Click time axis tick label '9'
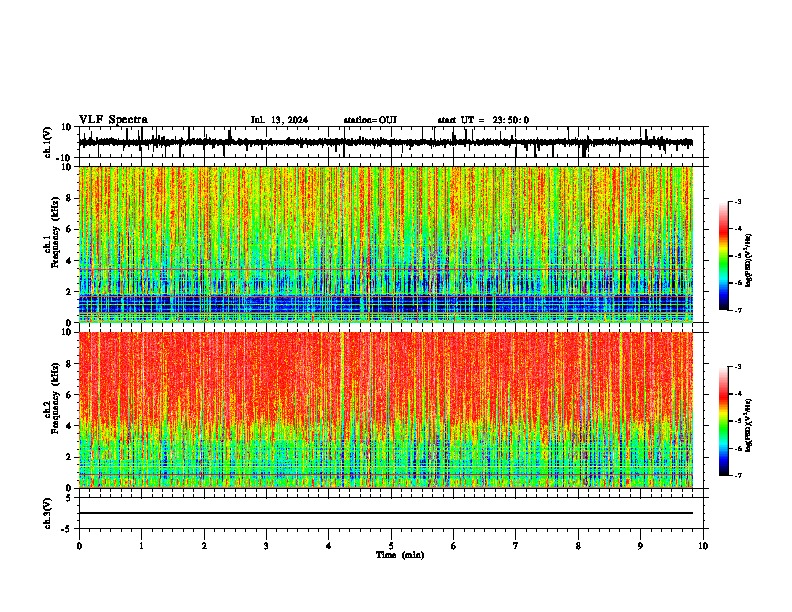The height and width of the screenshot is (612, 792). pos(640,546)
